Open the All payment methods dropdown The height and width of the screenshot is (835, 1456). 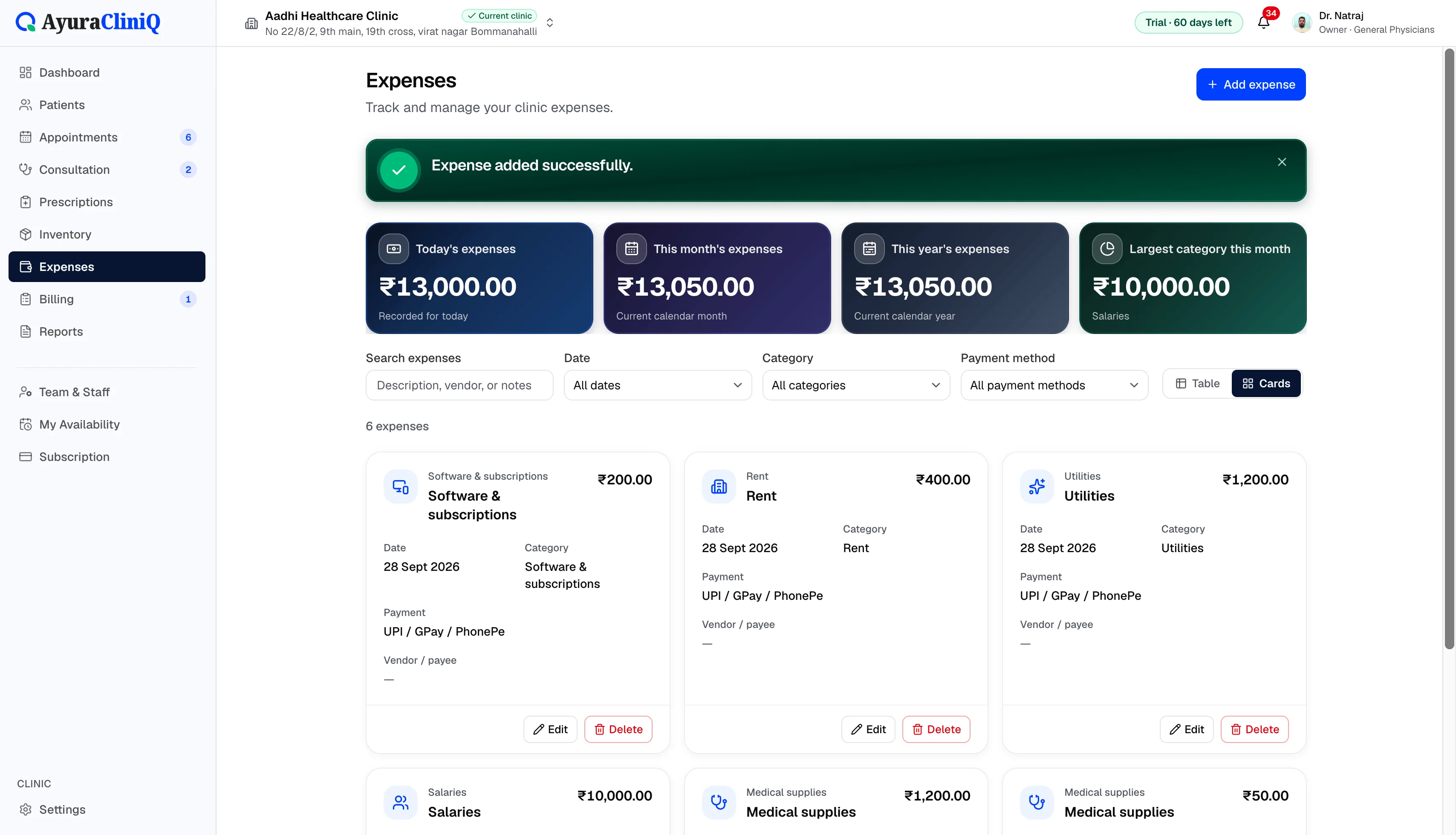tap(1054, 386)
